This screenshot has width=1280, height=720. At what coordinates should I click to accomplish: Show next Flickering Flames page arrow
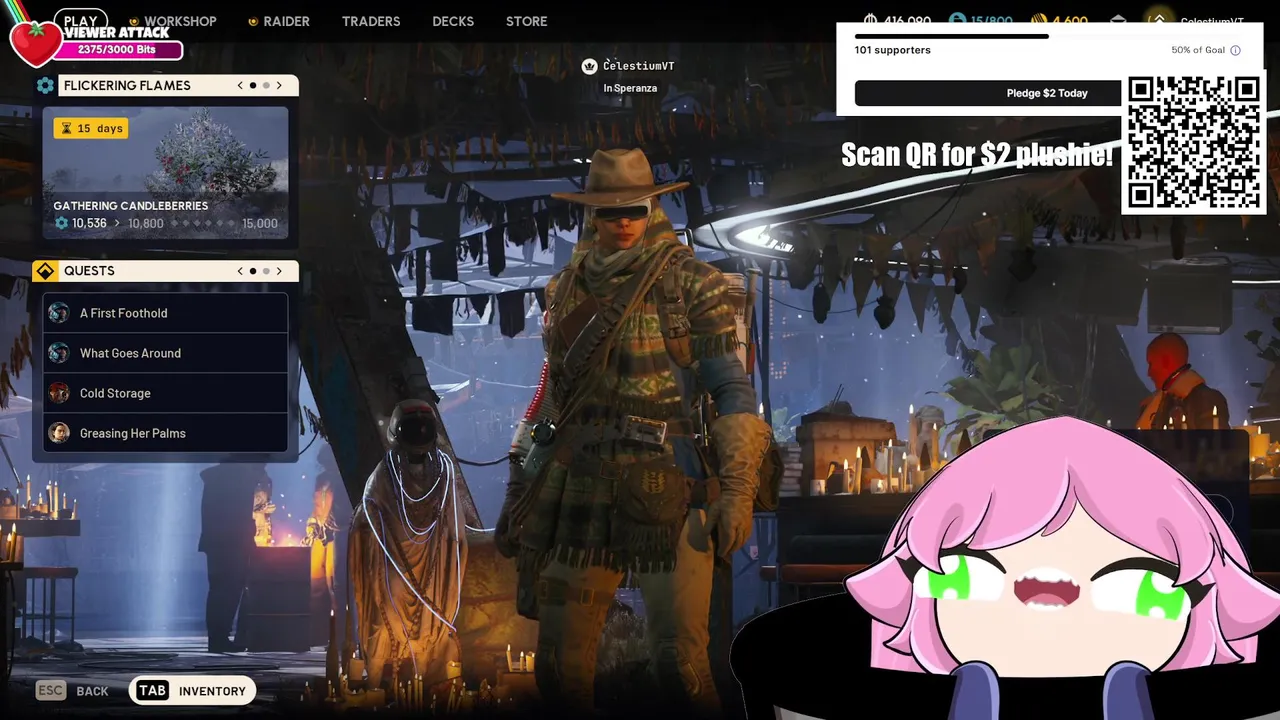pyautogui.click(x=279, y=85)
